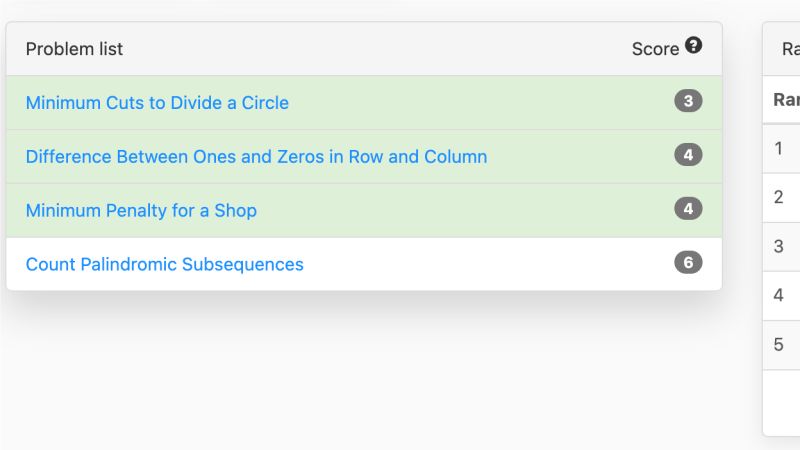
Task: Click the score badge showing 3
Action: pyautogui.click(x=688, y=101)
